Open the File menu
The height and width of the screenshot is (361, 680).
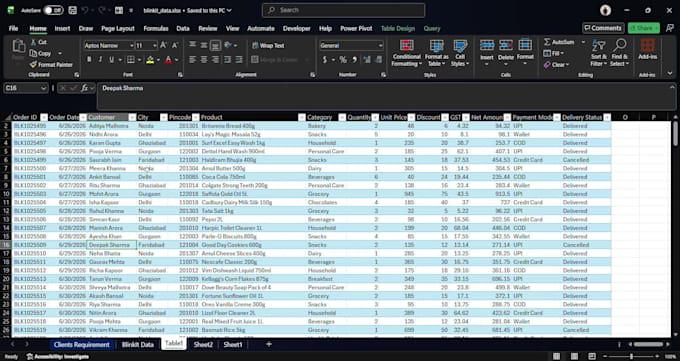(13, 28)
